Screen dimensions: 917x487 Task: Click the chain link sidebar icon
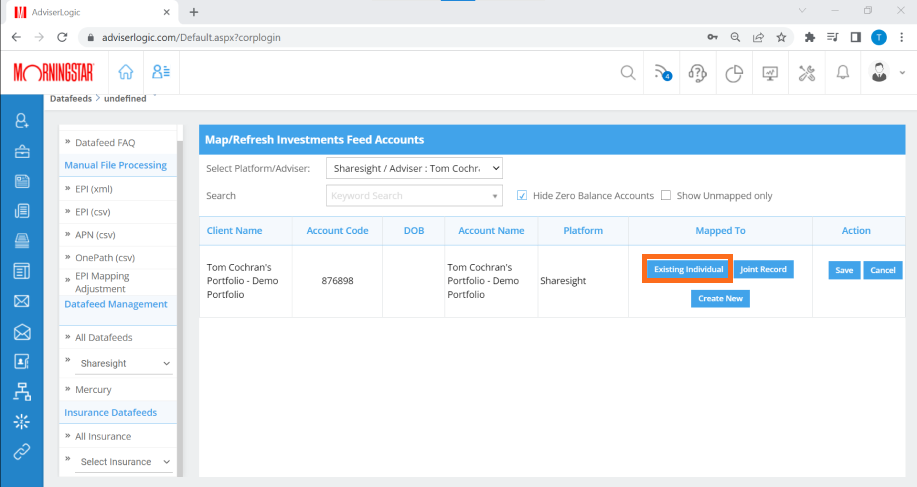(22, 451)
